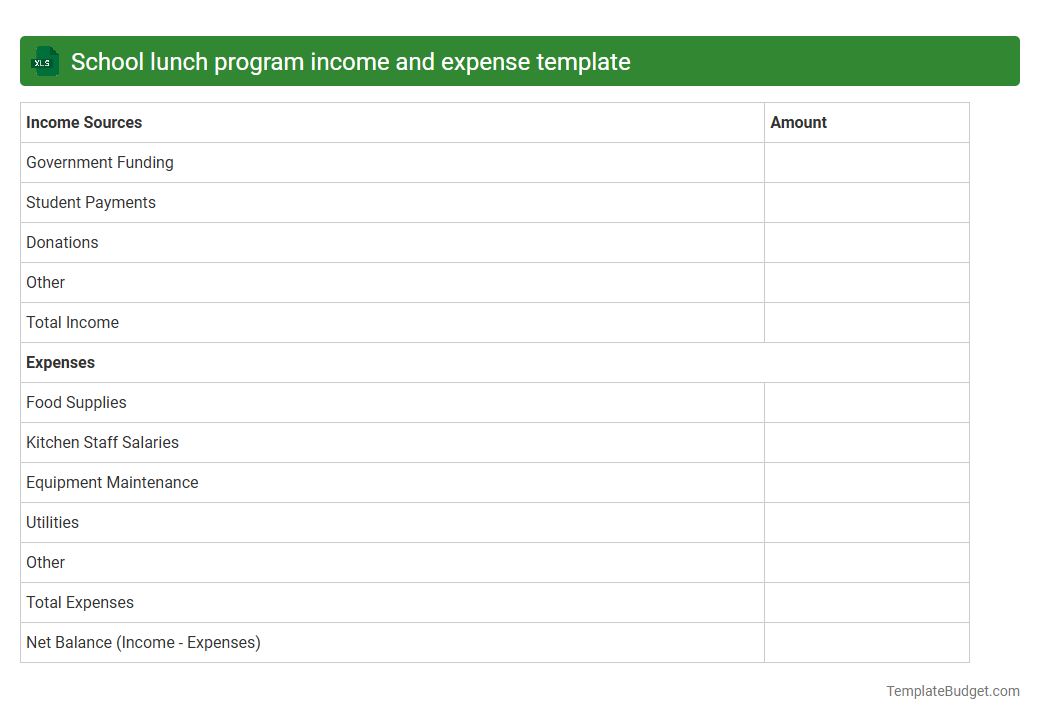Click the amount cell beside Government Funding

pyautogui.click(x=866, y=162)
